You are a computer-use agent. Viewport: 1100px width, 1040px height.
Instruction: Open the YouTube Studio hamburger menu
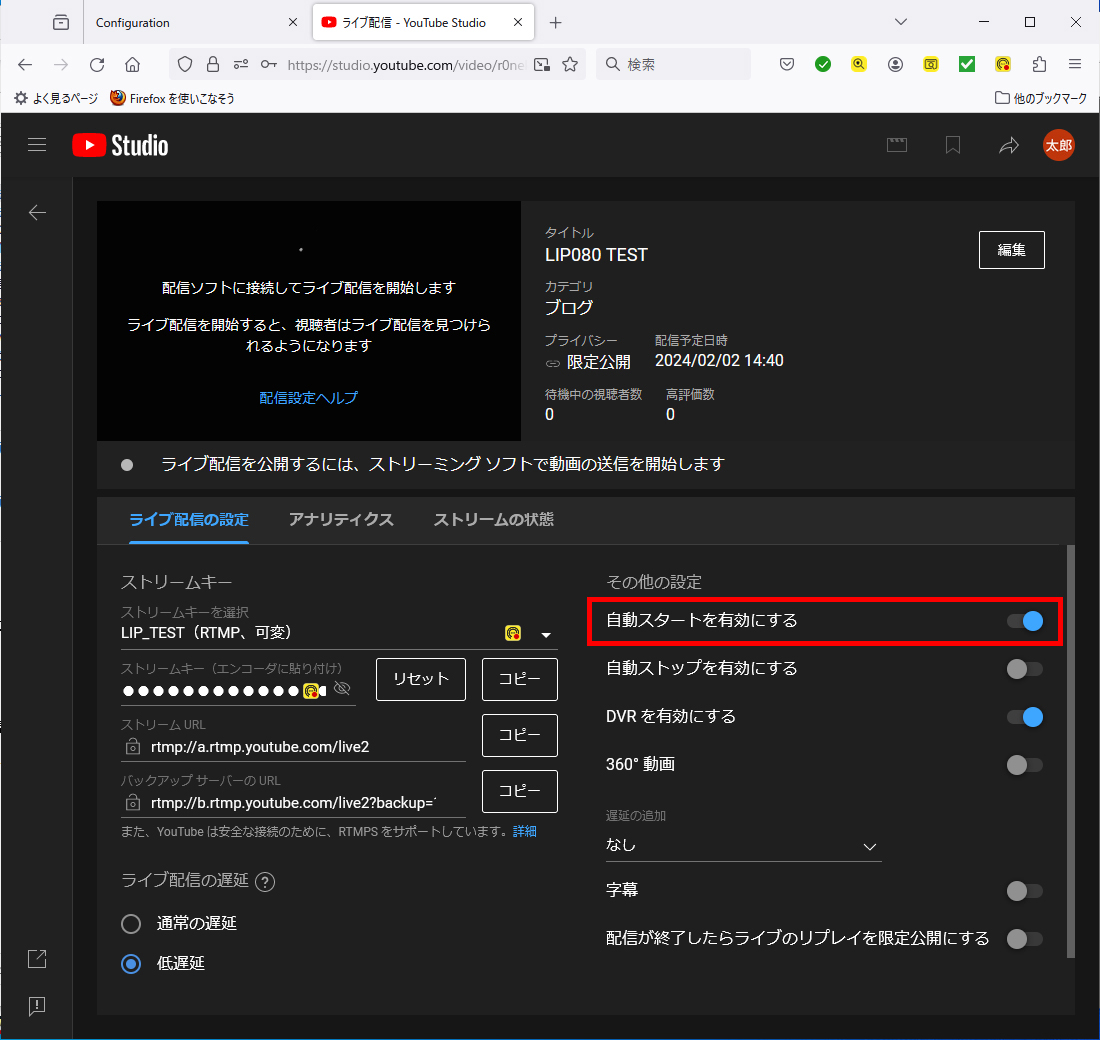36,145
